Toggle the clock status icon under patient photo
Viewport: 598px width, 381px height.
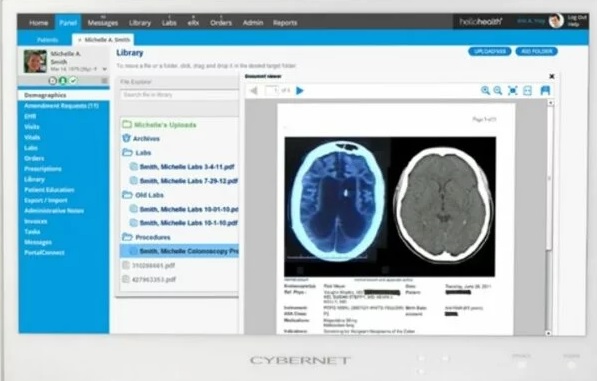click(53, 80)
